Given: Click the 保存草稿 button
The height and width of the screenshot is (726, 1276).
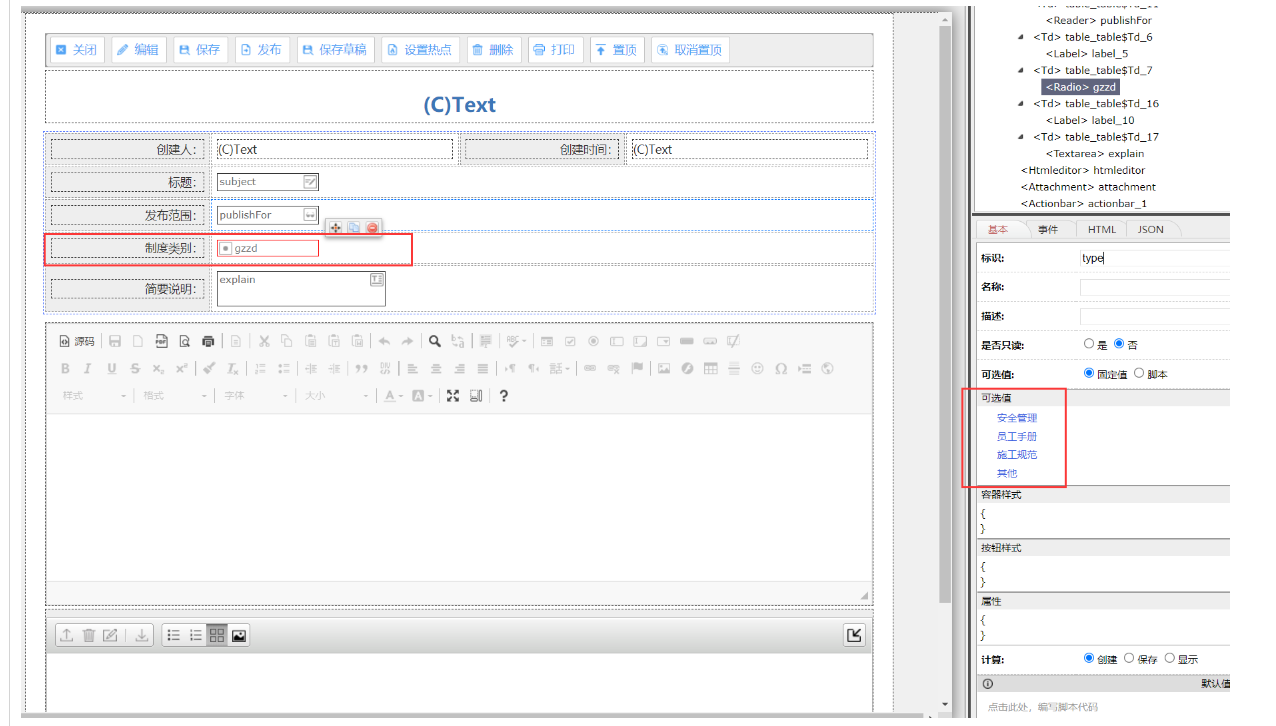Looking at the screenshot, I should click(335, 50).
